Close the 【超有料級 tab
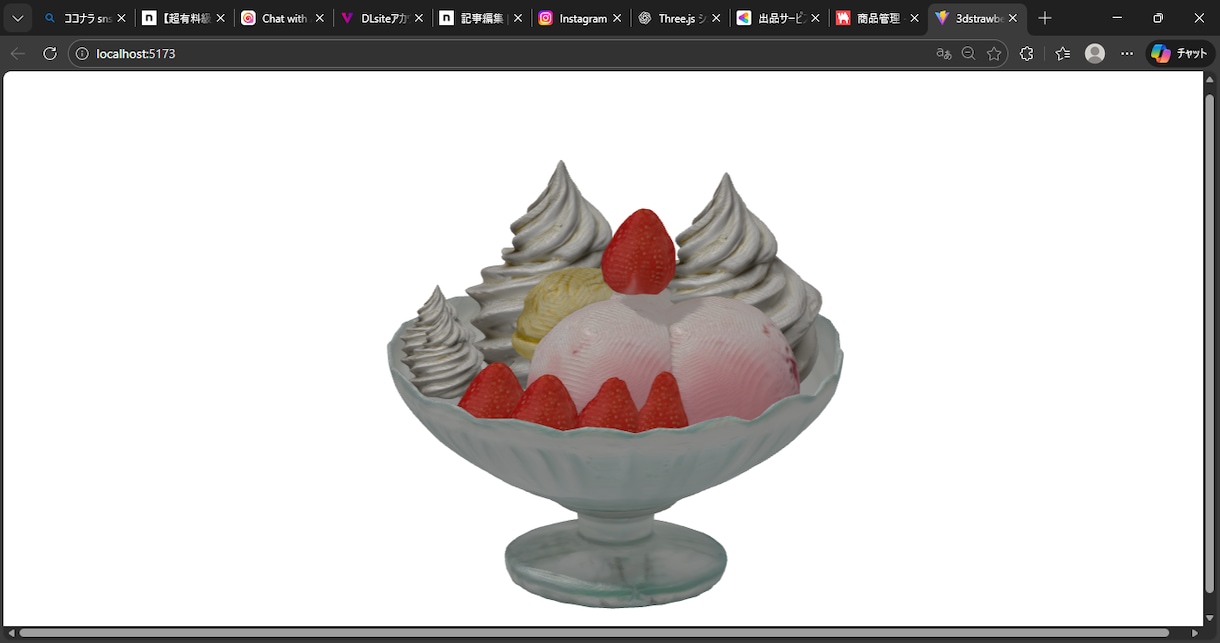This screenshot has width=1220, height=643. click(221, 18)
